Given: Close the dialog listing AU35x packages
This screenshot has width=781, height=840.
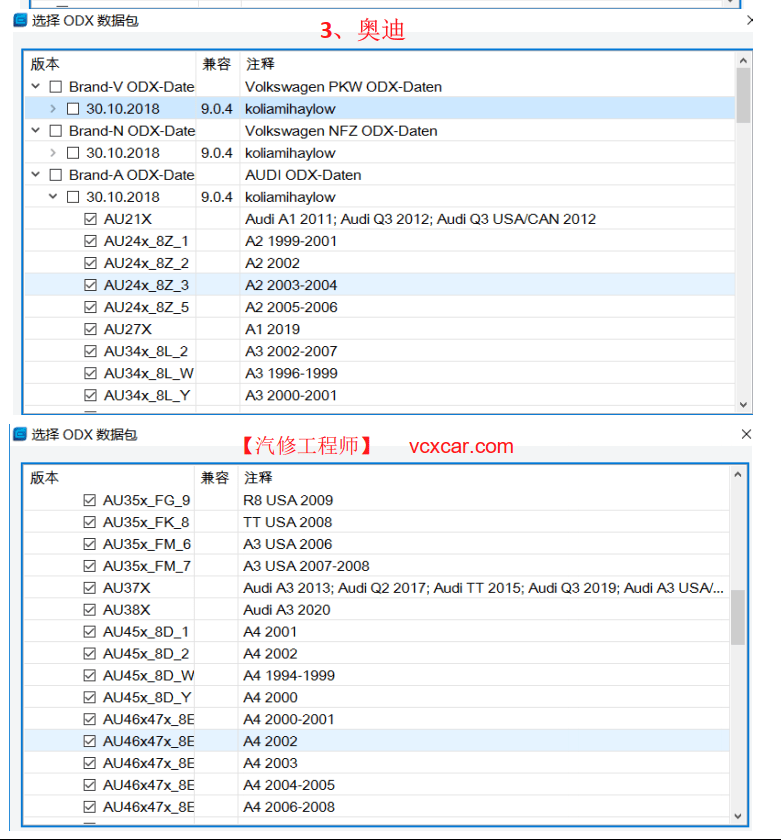Looking at the screenshot, I should (746, 434).
